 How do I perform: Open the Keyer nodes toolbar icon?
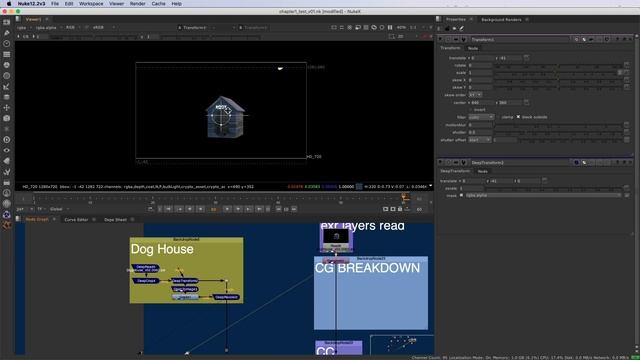point(7,86)
